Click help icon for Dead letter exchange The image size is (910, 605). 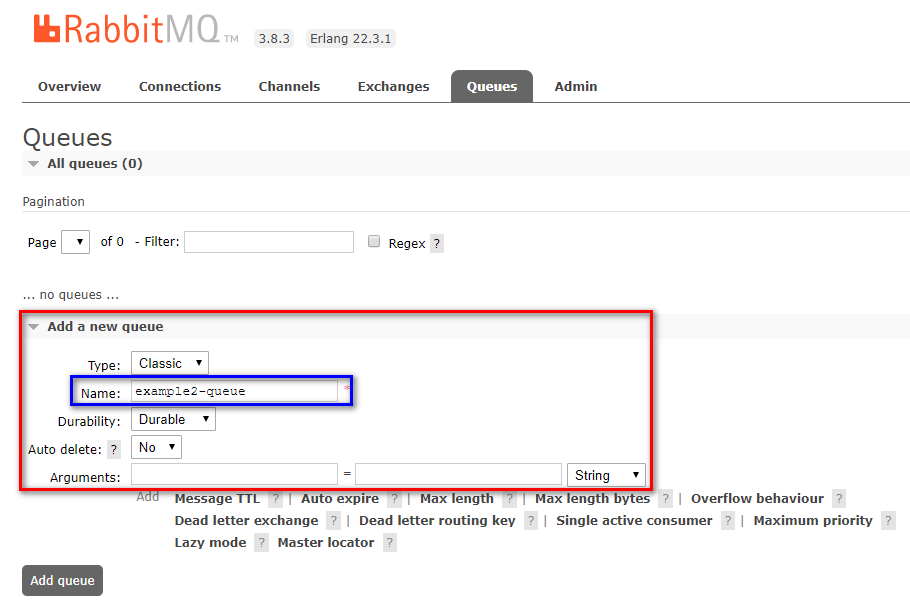333,521
